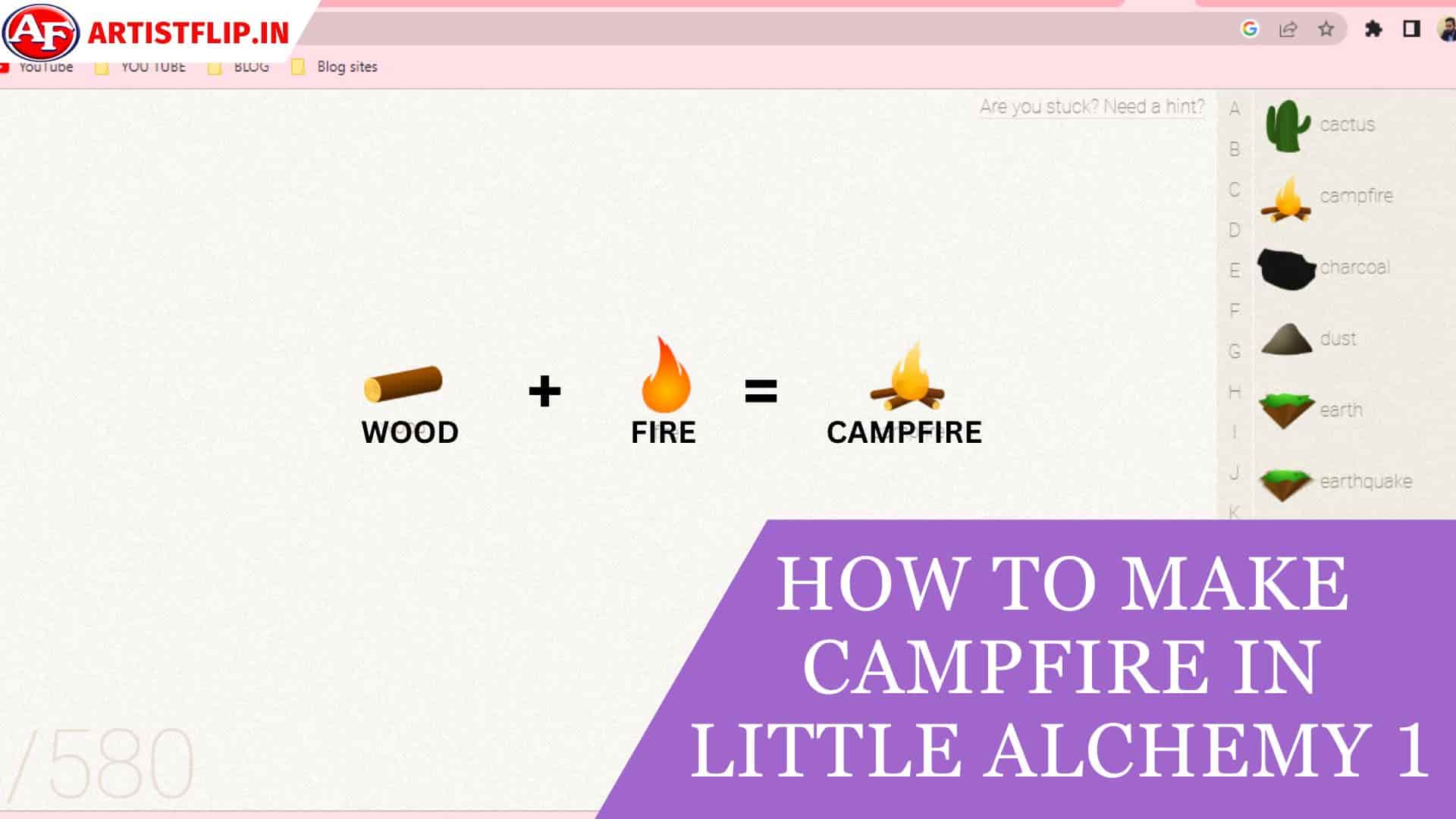Screen dimensions: 1456x819
Task: Open the browser extensions puzzle icon
Action: point(1373,29)
